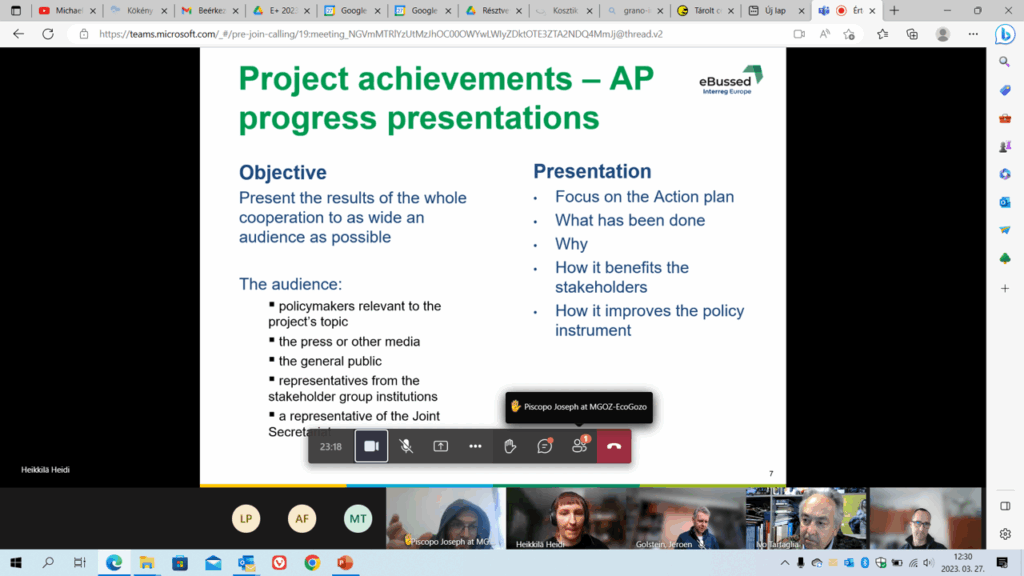Viewport: 1024px width, 576px height.
Task: Select the LP participant avatar
Action: (246, 518)
